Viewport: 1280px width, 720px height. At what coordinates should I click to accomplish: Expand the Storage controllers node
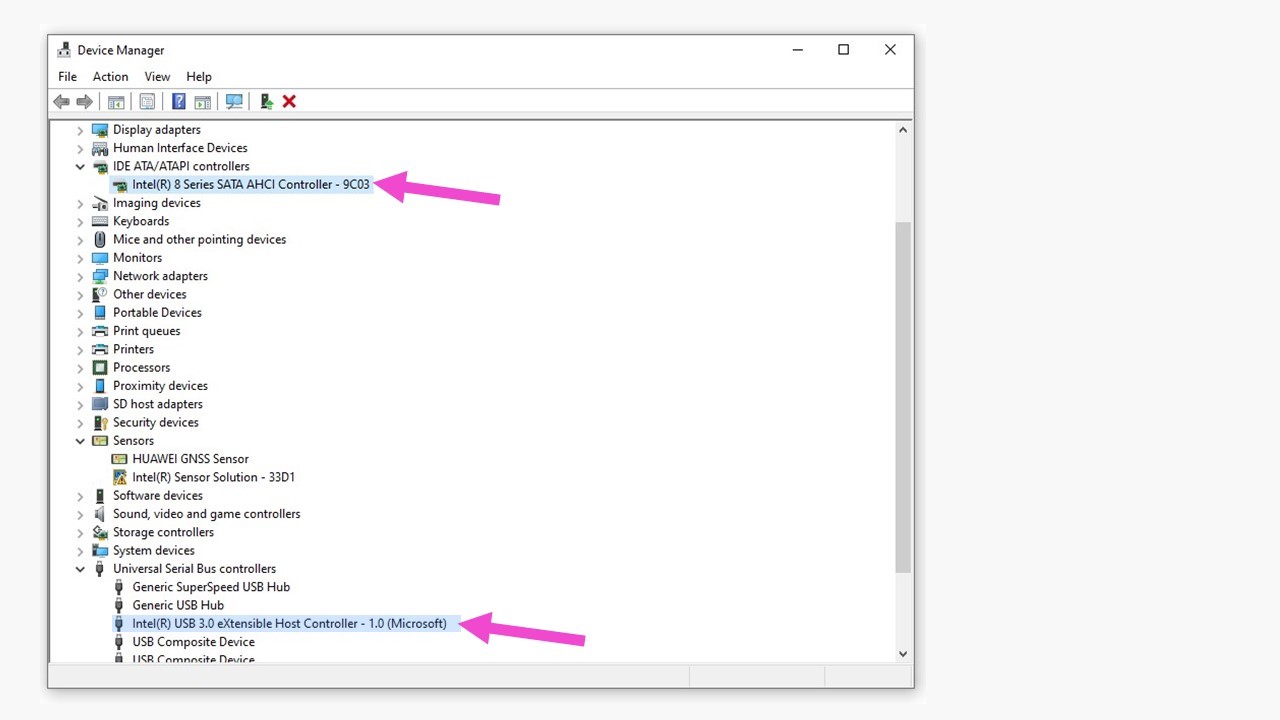pyautogui.click(x=81, y=532)
